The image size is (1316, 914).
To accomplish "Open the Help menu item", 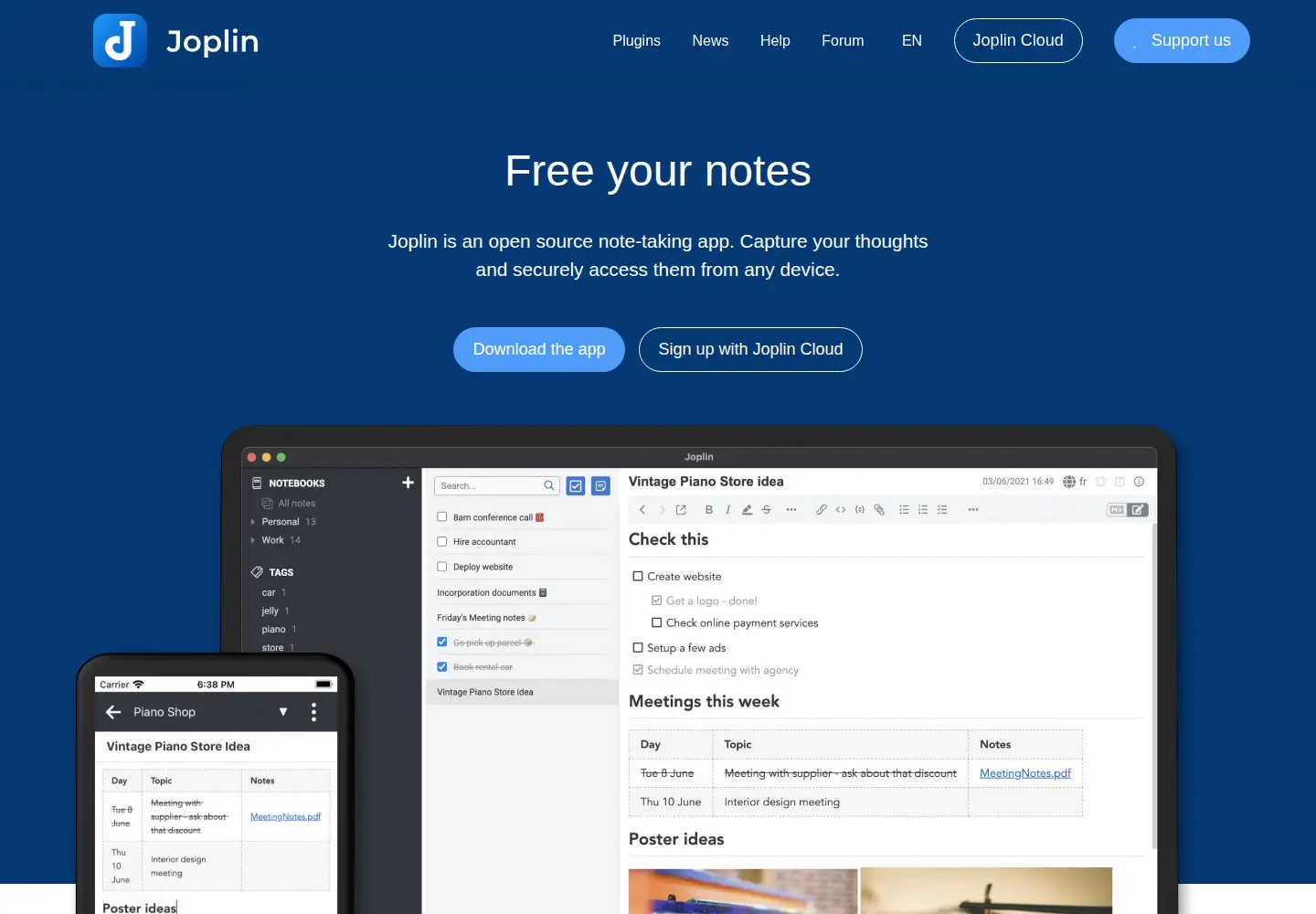I will tap(775, 40).
